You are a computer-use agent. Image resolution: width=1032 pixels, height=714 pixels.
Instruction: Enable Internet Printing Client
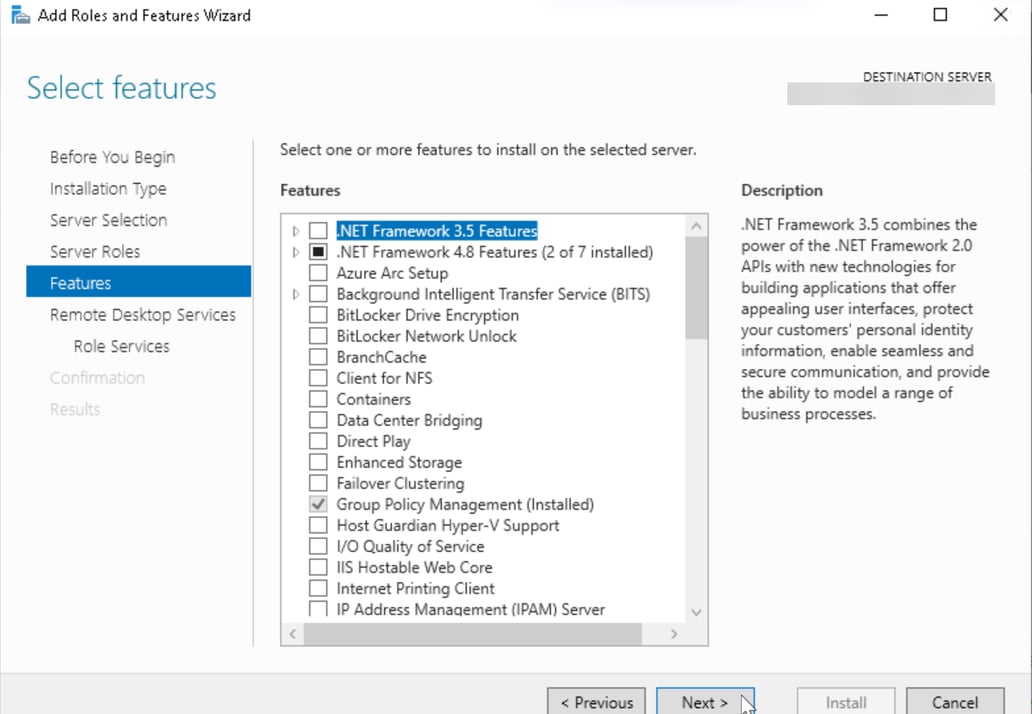point(317,588)
